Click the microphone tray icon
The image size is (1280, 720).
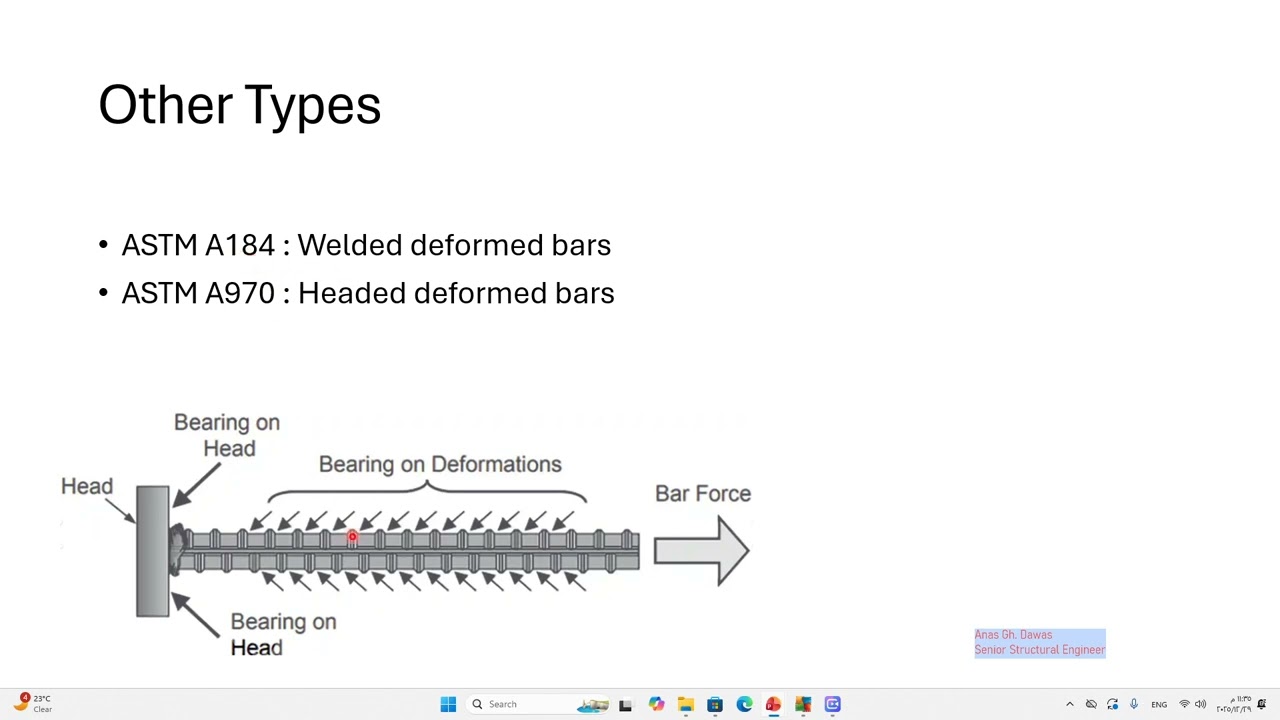click(x=1134, y=704)
